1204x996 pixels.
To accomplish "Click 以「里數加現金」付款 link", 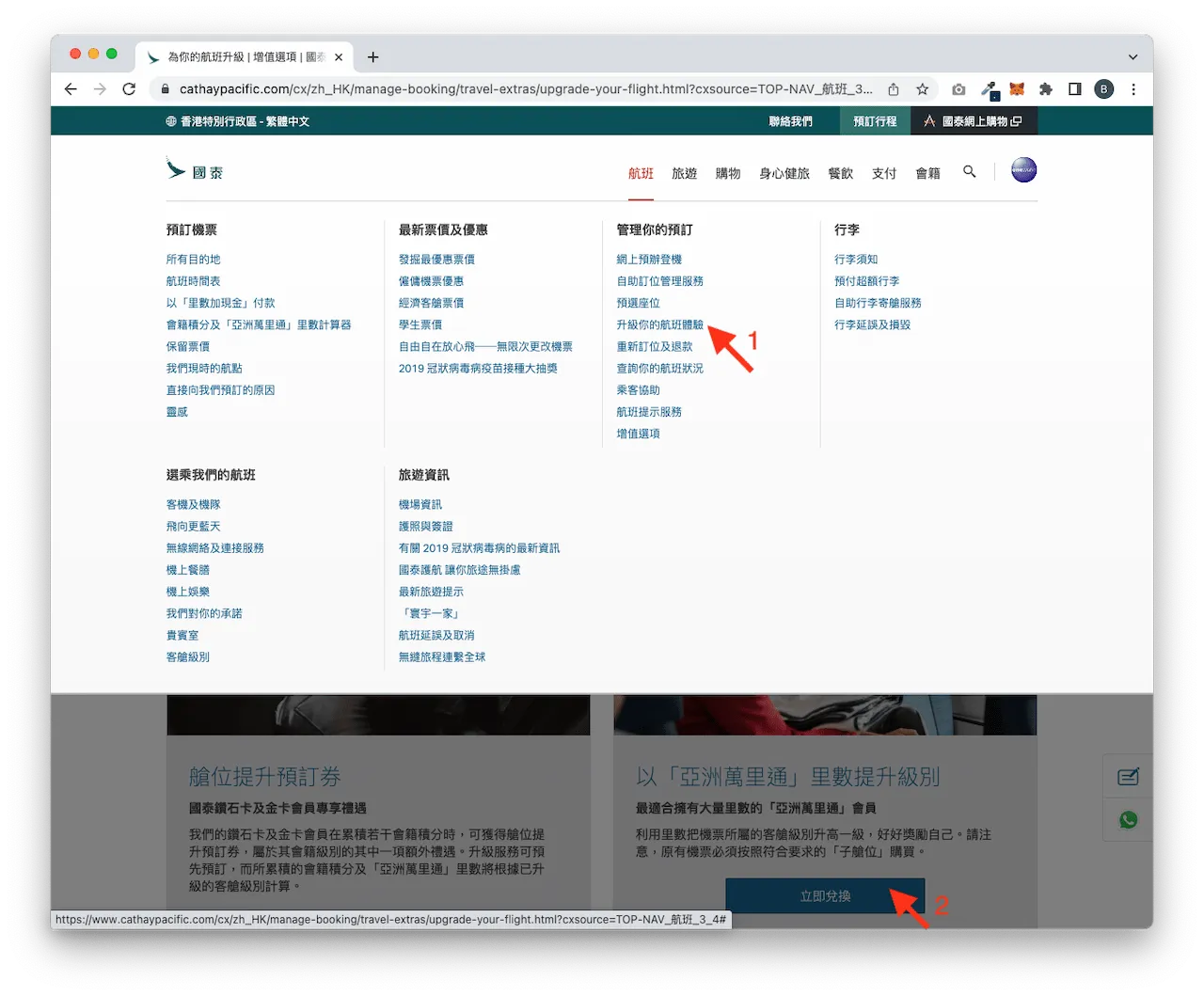I will (x=220, y=303).
